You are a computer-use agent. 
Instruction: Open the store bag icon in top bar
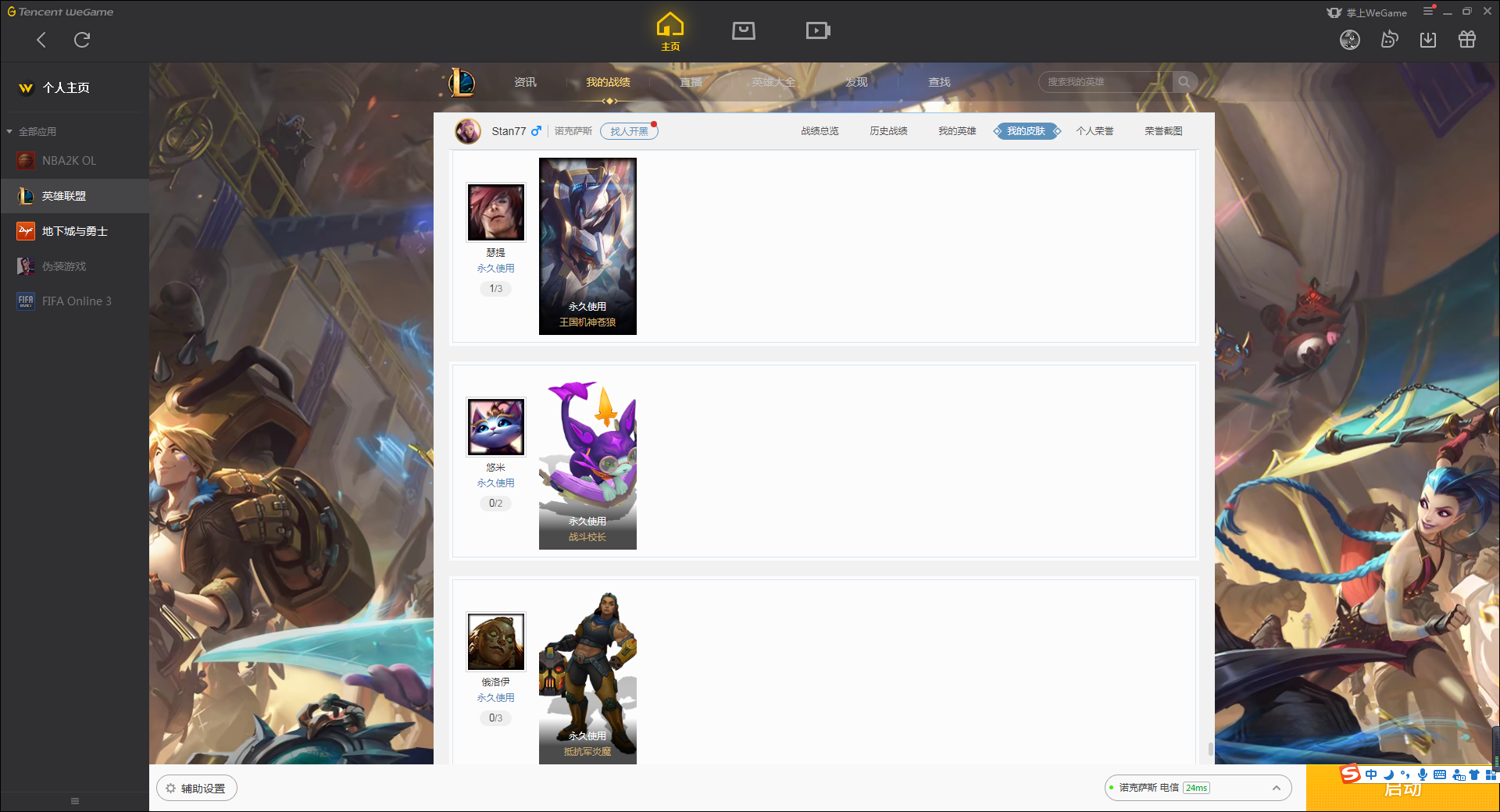[x=744, y=30]
